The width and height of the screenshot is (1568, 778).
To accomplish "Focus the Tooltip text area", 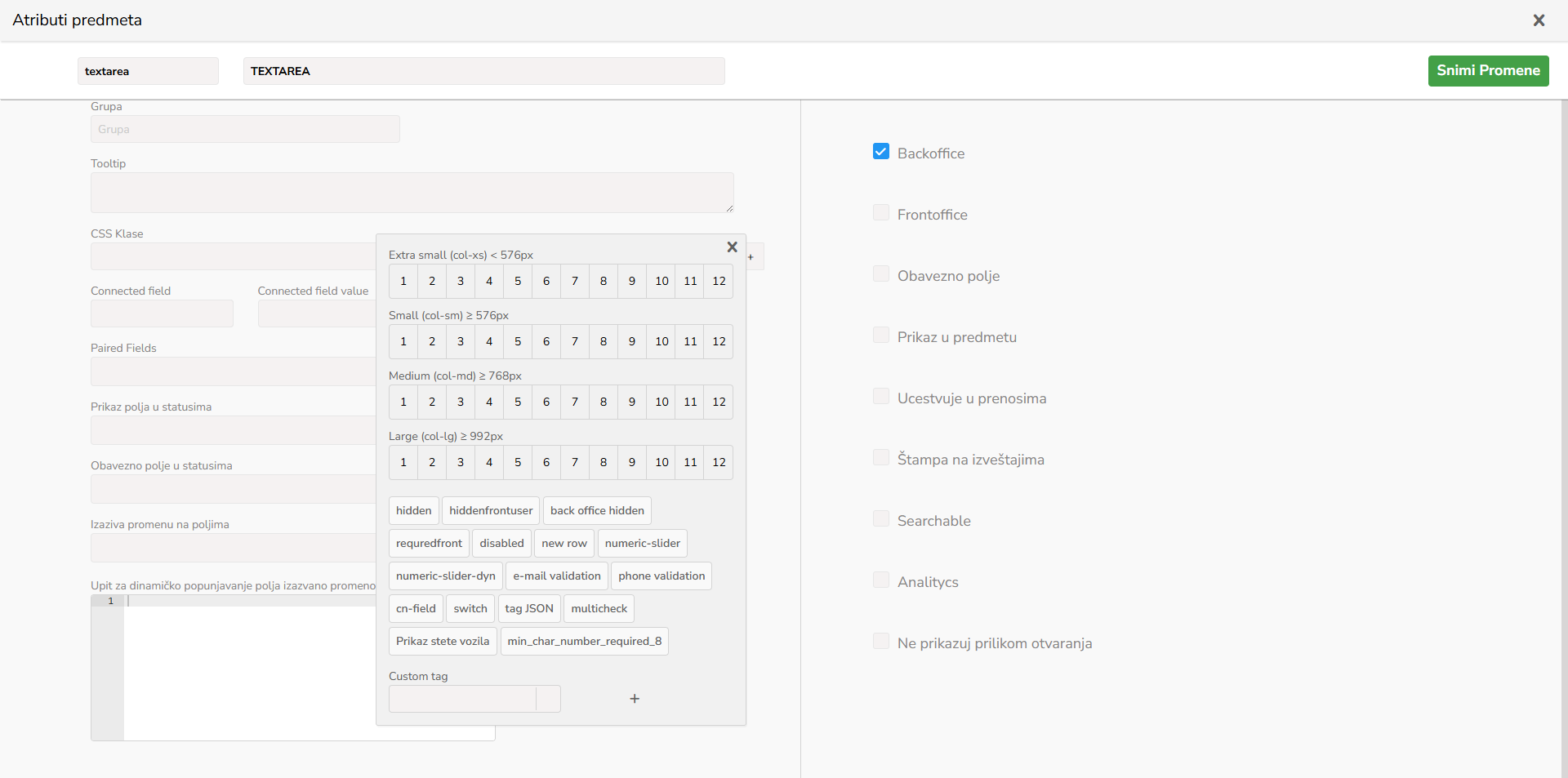I will point(412,193).
